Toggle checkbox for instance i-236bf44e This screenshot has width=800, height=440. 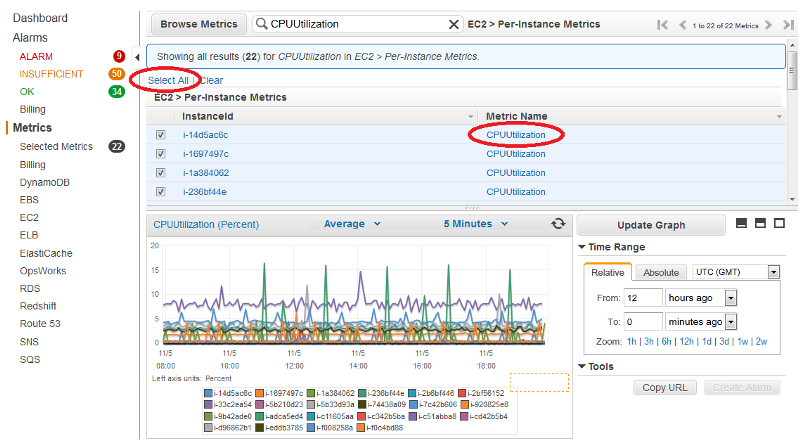point(161,192)
